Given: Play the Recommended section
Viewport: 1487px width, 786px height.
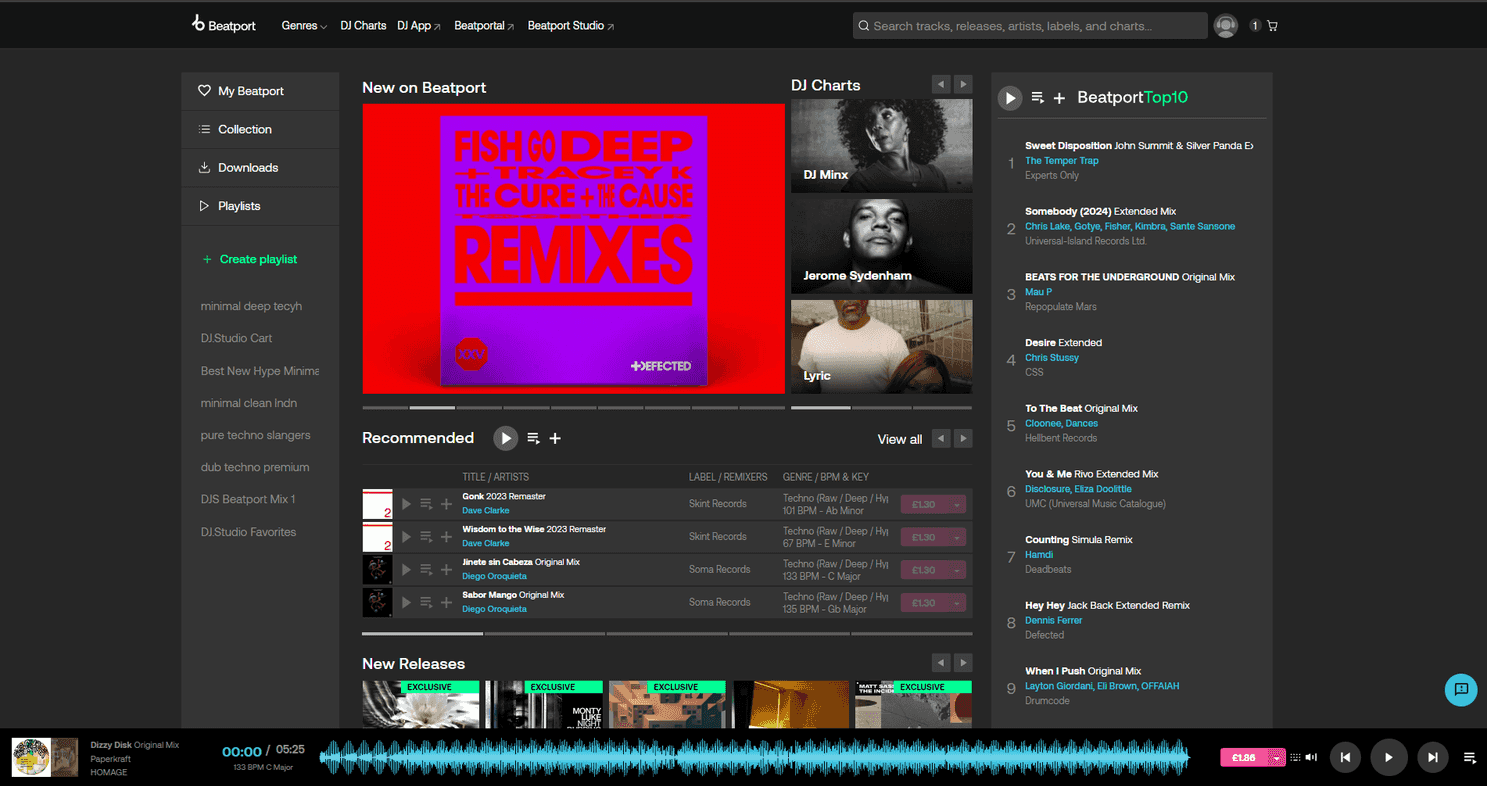Looking at the screenshot, I should [x=505, y=438].
